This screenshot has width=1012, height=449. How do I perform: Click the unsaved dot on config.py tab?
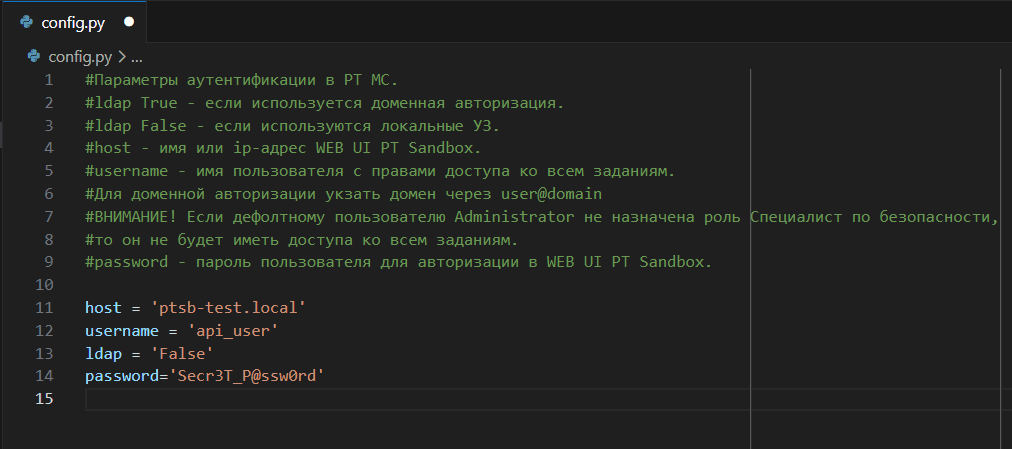129,22
